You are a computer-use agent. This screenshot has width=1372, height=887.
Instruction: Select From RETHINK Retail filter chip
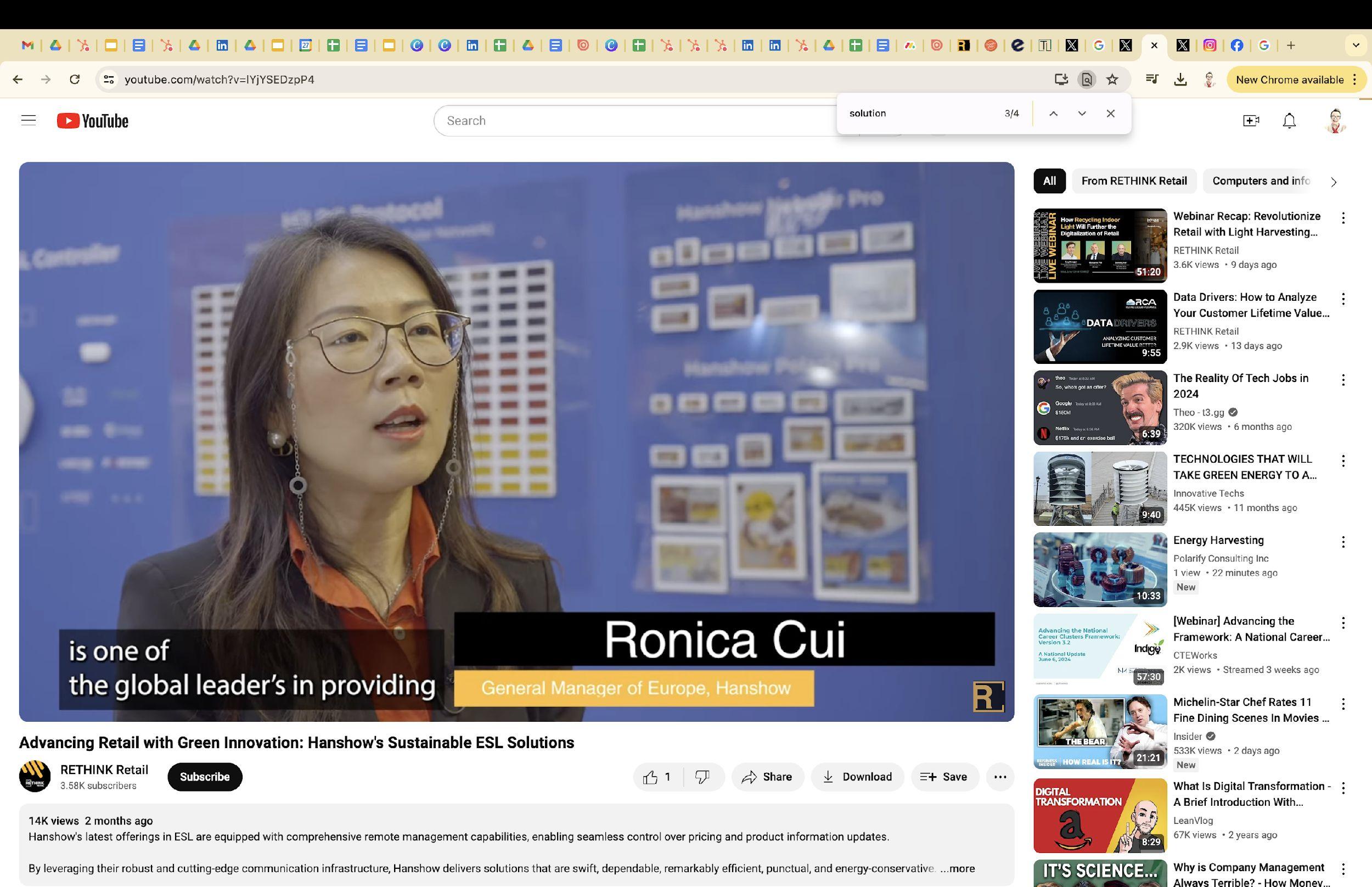pyautogui.click(x=1134, y=181)
